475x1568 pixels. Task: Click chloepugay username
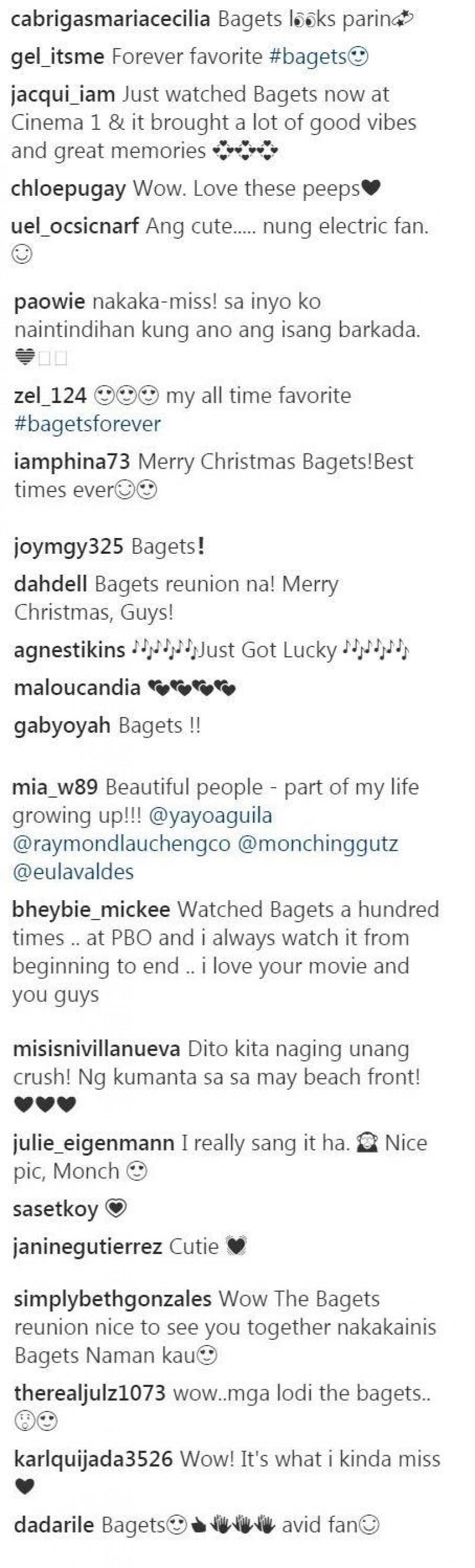coord(69,189)
